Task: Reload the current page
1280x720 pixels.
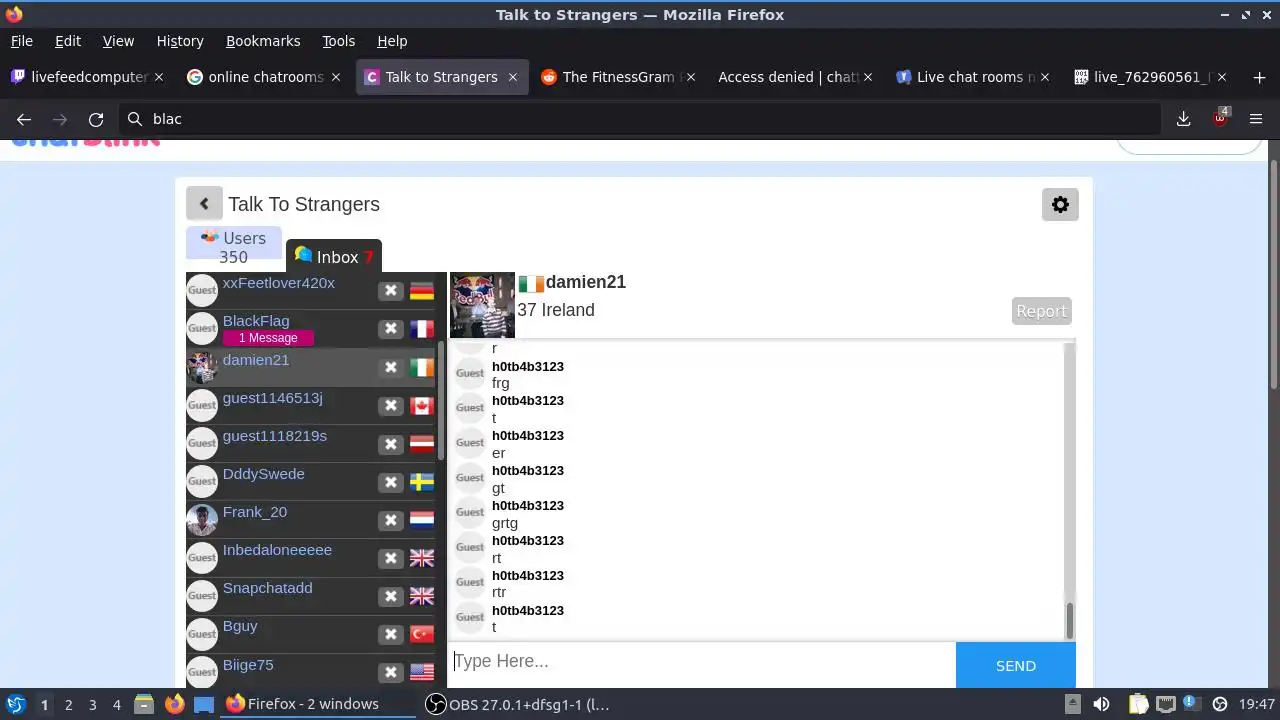Action: click(96, 119)
